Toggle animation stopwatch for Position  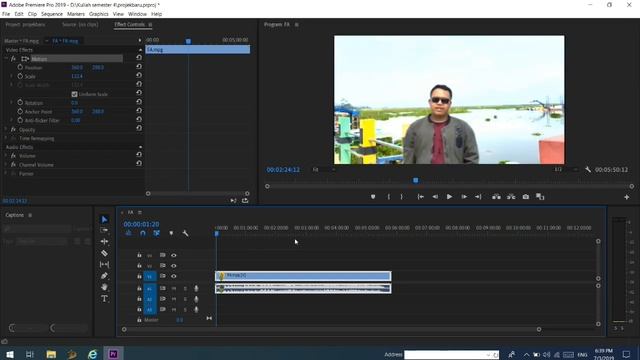(20, 67)
